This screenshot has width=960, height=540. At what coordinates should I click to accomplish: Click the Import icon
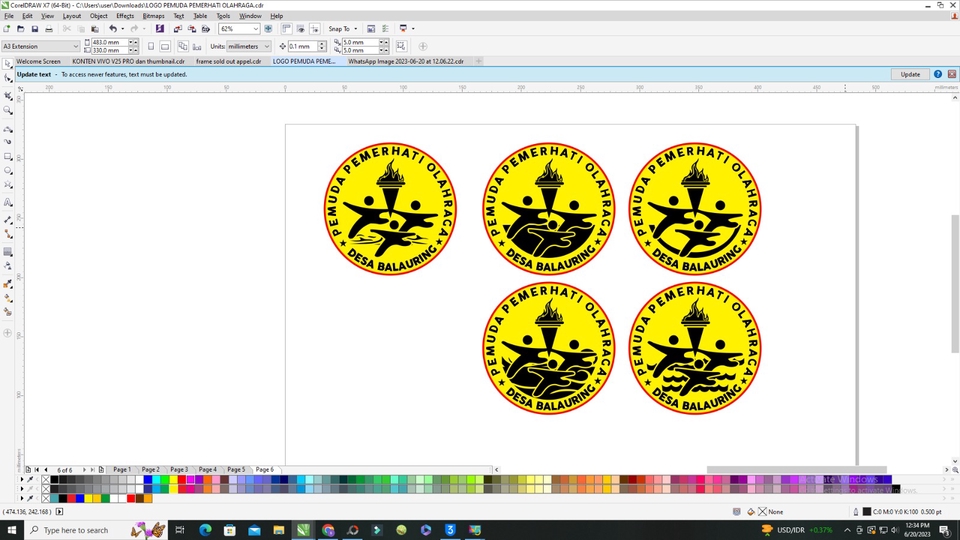178,29
